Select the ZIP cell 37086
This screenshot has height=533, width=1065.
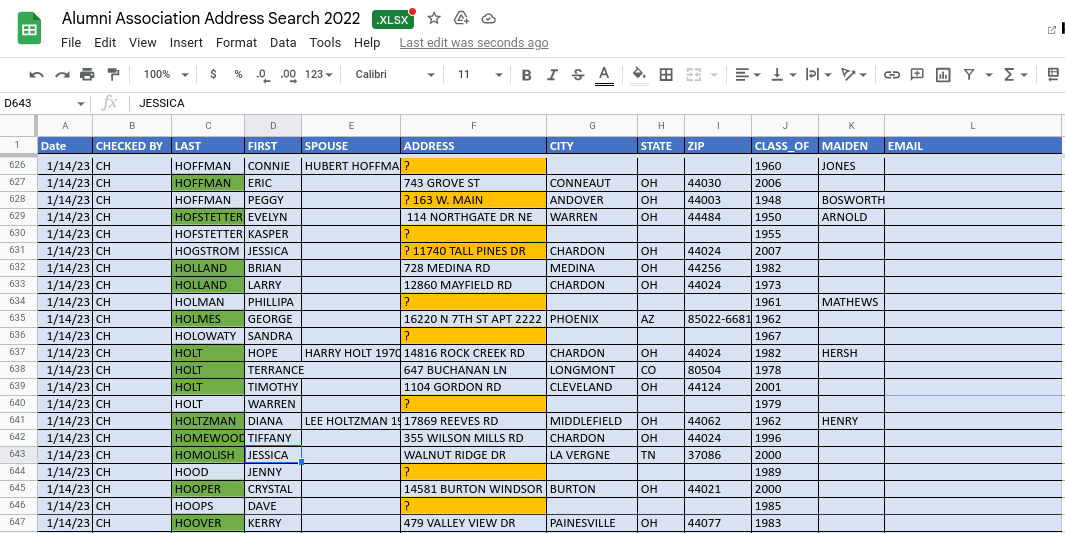click(718, 455)
